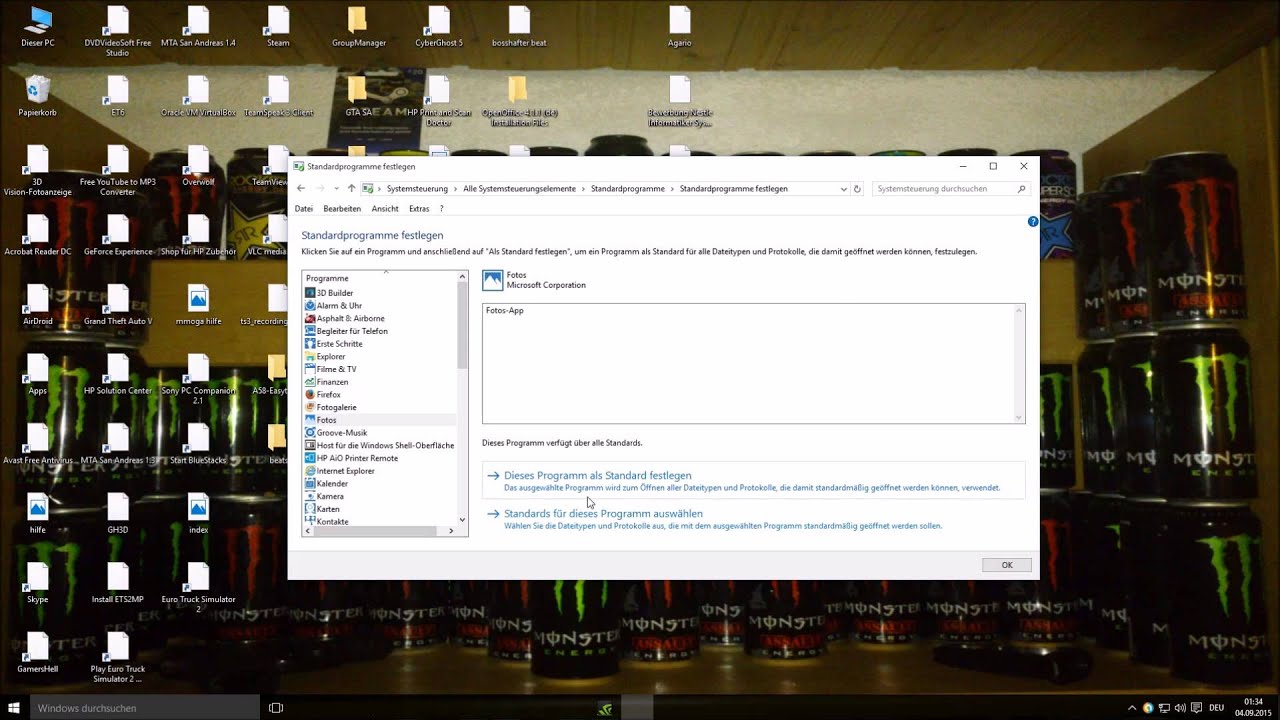Click Dieses Programm als Standard festlegen
Image resolution: width=1280 pixels, height=720 pixels.
[x=597, y=476]
